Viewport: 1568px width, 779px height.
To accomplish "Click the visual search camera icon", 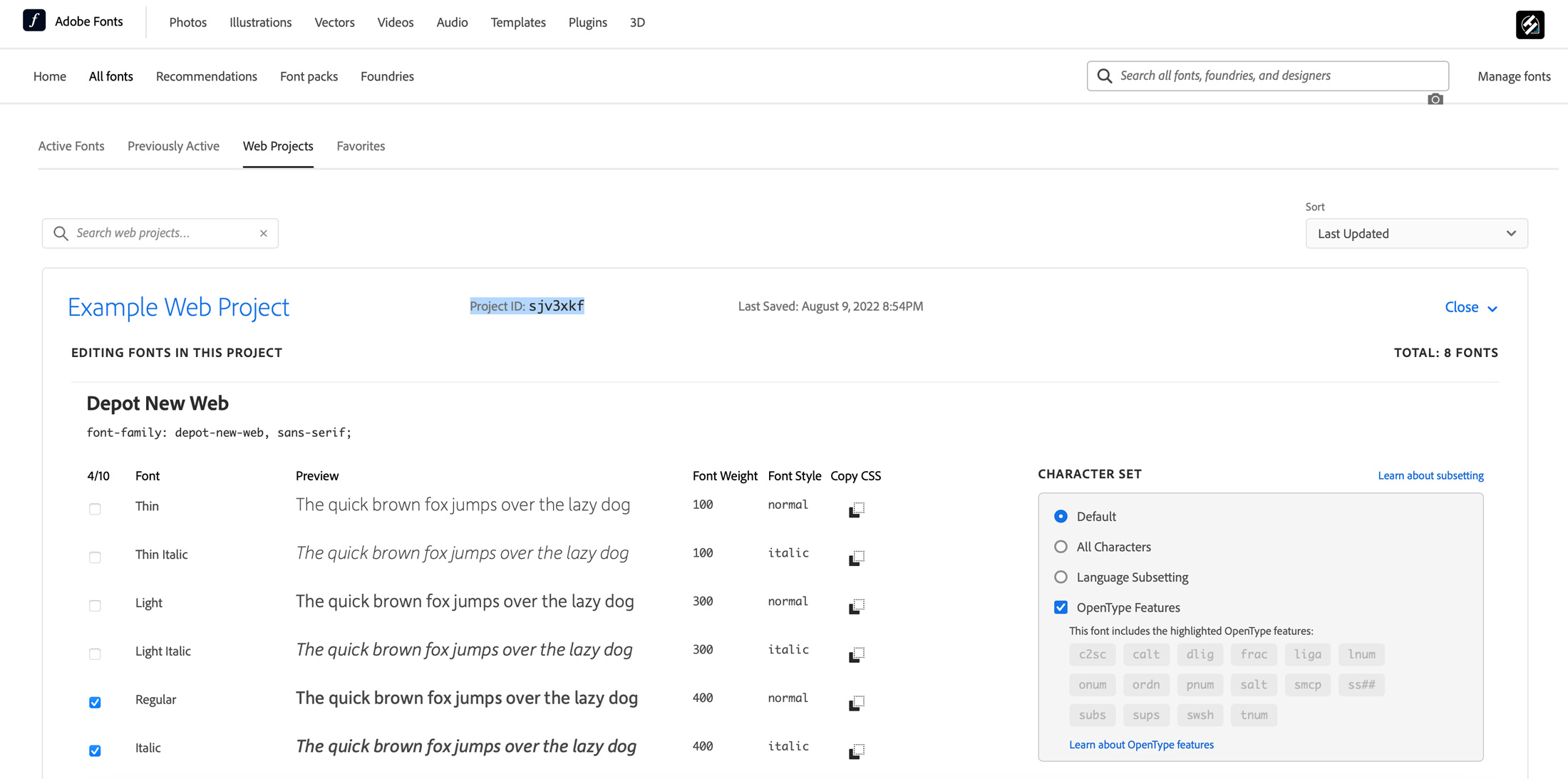I will tap(1435, 100).
